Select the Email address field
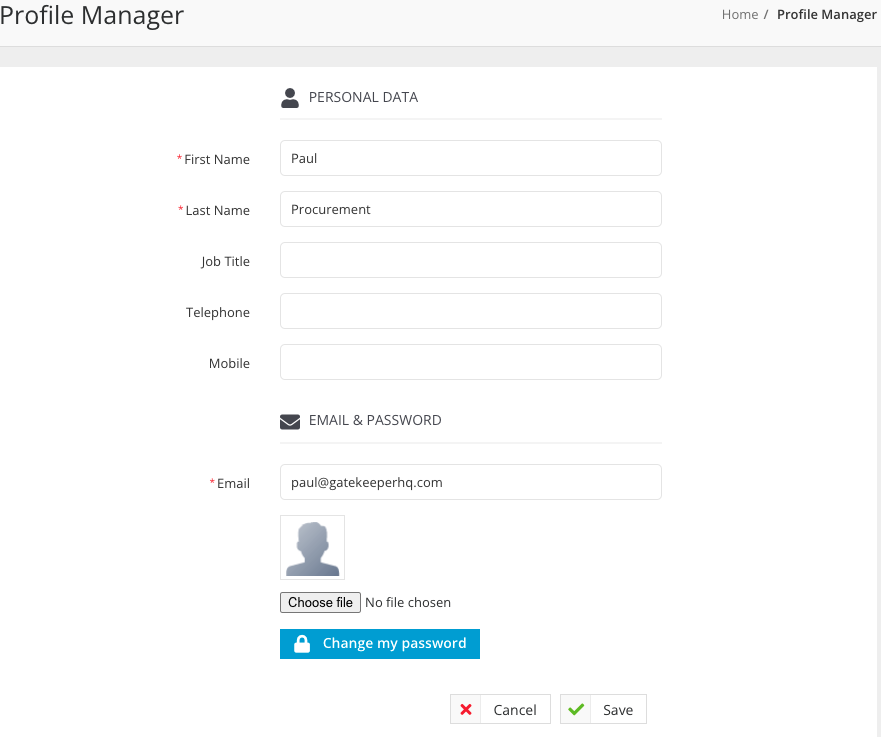The image size is (881, 737). (x=471, y=482)
